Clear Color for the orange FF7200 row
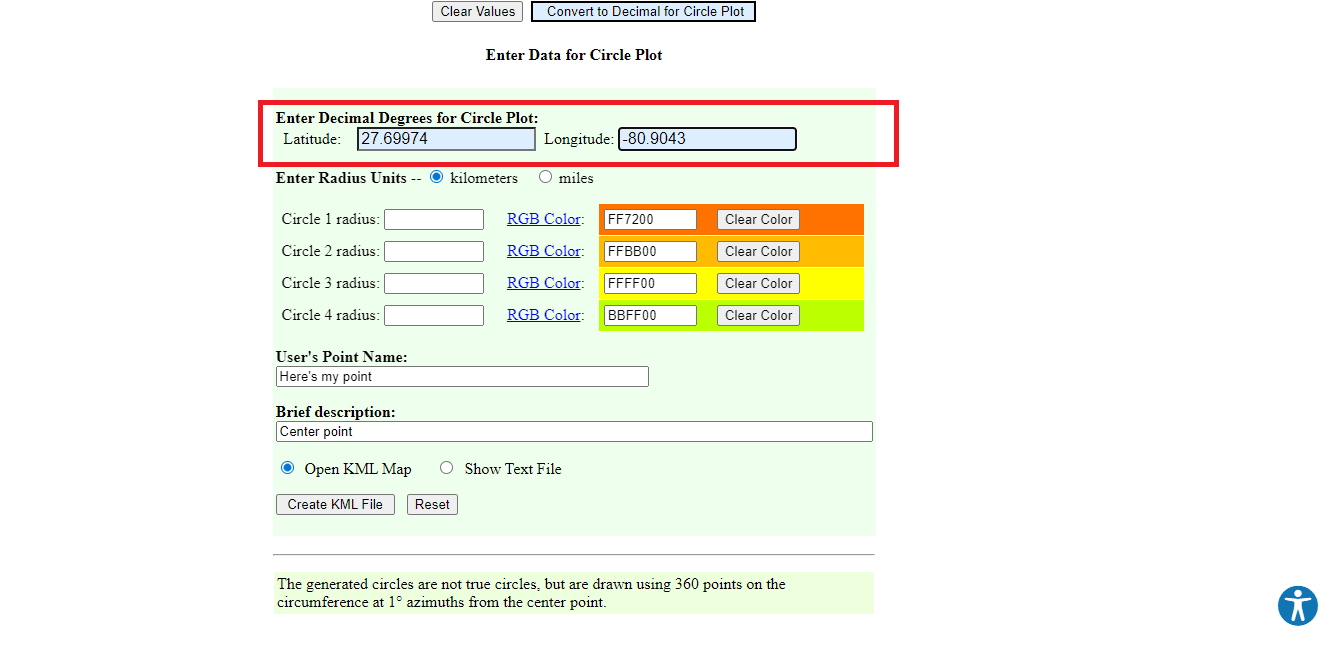The width and height of the screenshot is (1343, 651). pos(758,220)
